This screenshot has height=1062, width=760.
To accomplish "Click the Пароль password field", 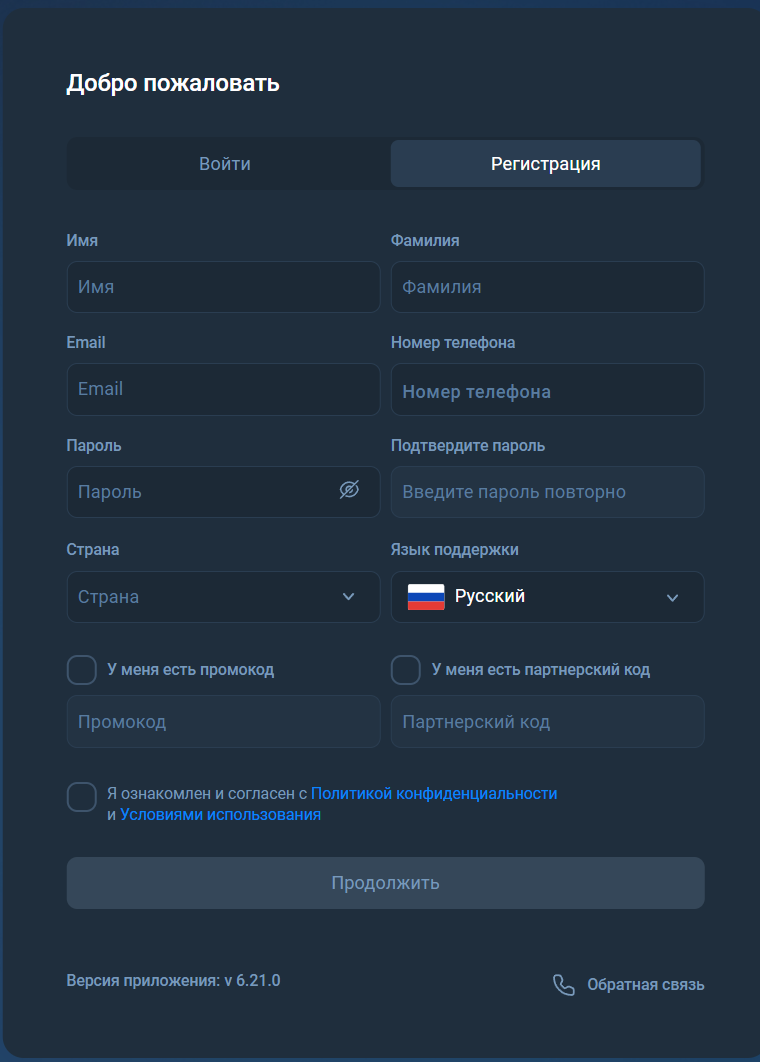I will pos(200,492).
